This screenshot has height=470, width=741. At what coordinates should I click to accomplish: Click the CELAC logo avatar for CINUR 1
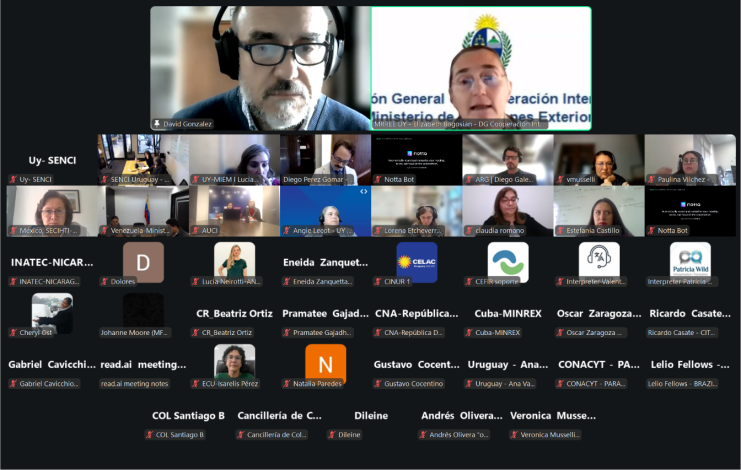coord(417,262)
